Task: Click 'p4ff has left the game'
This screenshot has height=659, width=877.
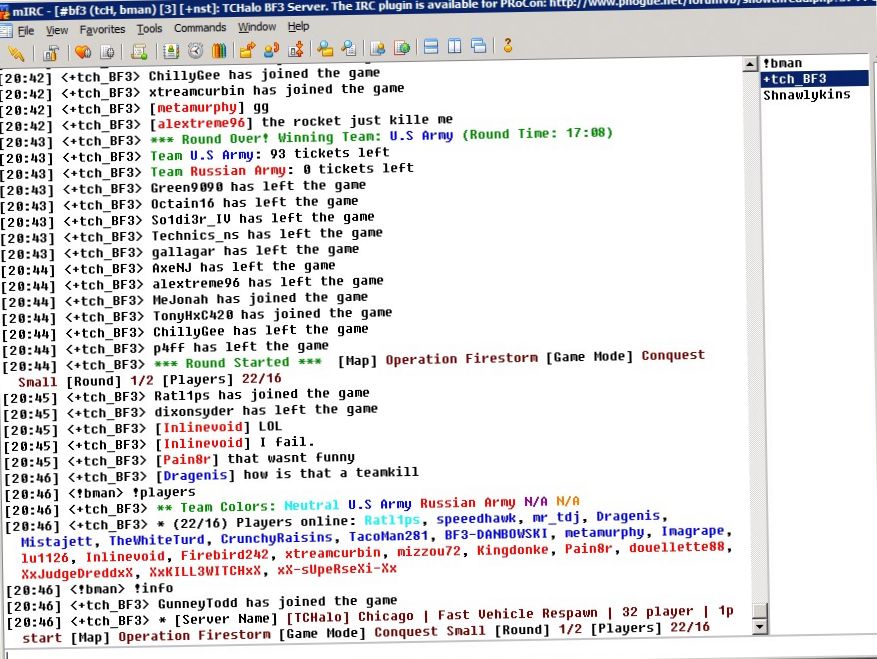Action: pos(241,346)
